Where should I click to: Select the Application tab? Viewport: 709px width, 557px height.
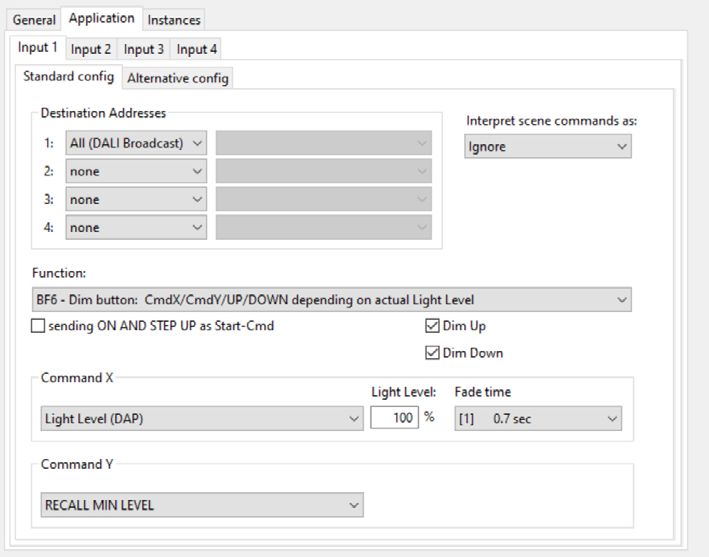click(x=102, y=19)
